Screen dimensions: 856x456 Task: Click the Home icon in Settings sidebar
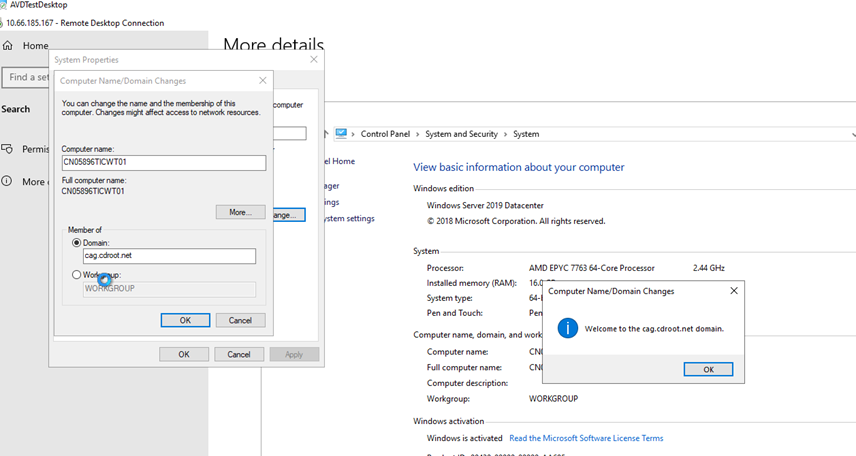8,45
